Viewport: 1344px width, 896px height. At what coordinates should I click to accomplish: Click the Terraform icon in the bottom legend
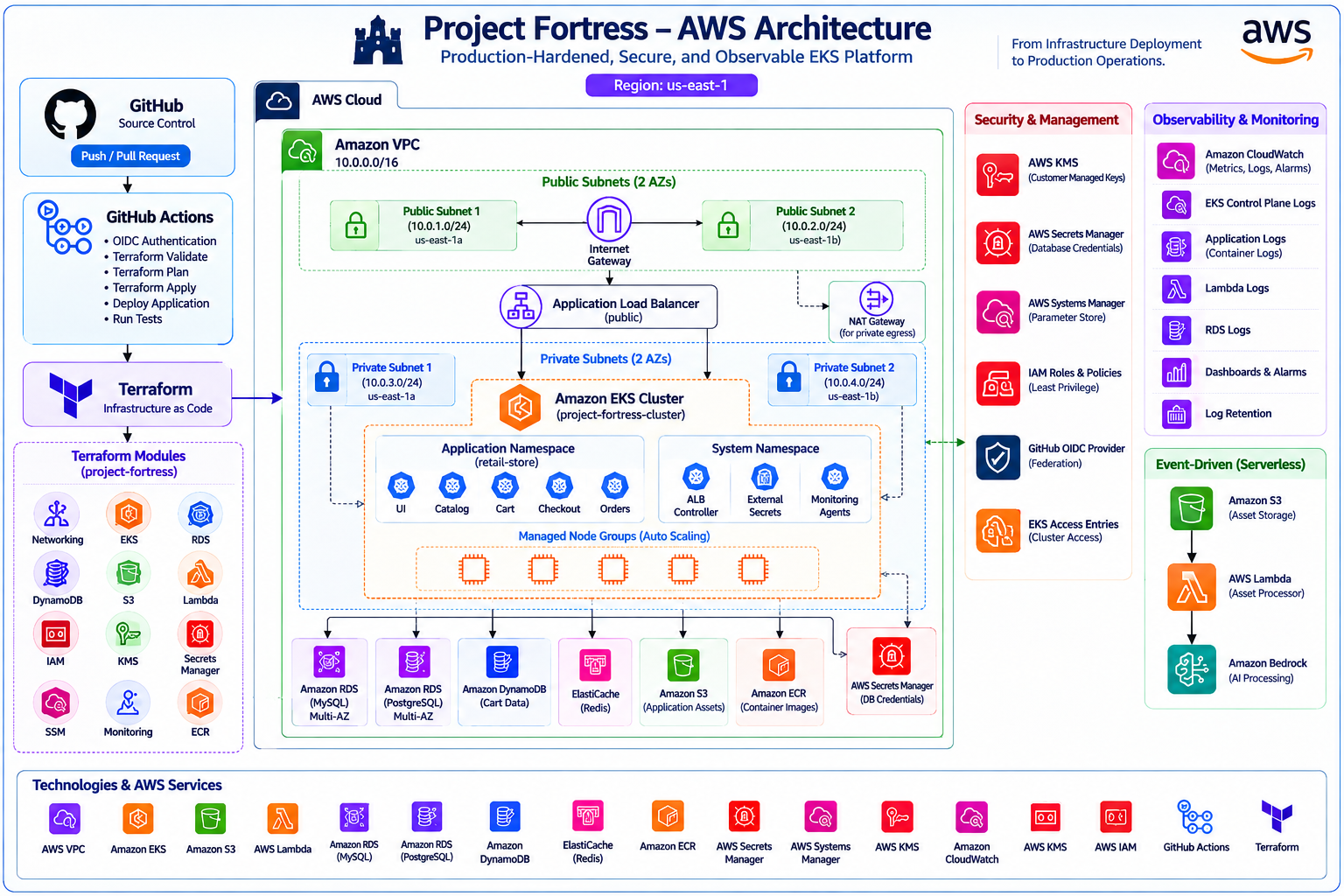coord(1277,816)
